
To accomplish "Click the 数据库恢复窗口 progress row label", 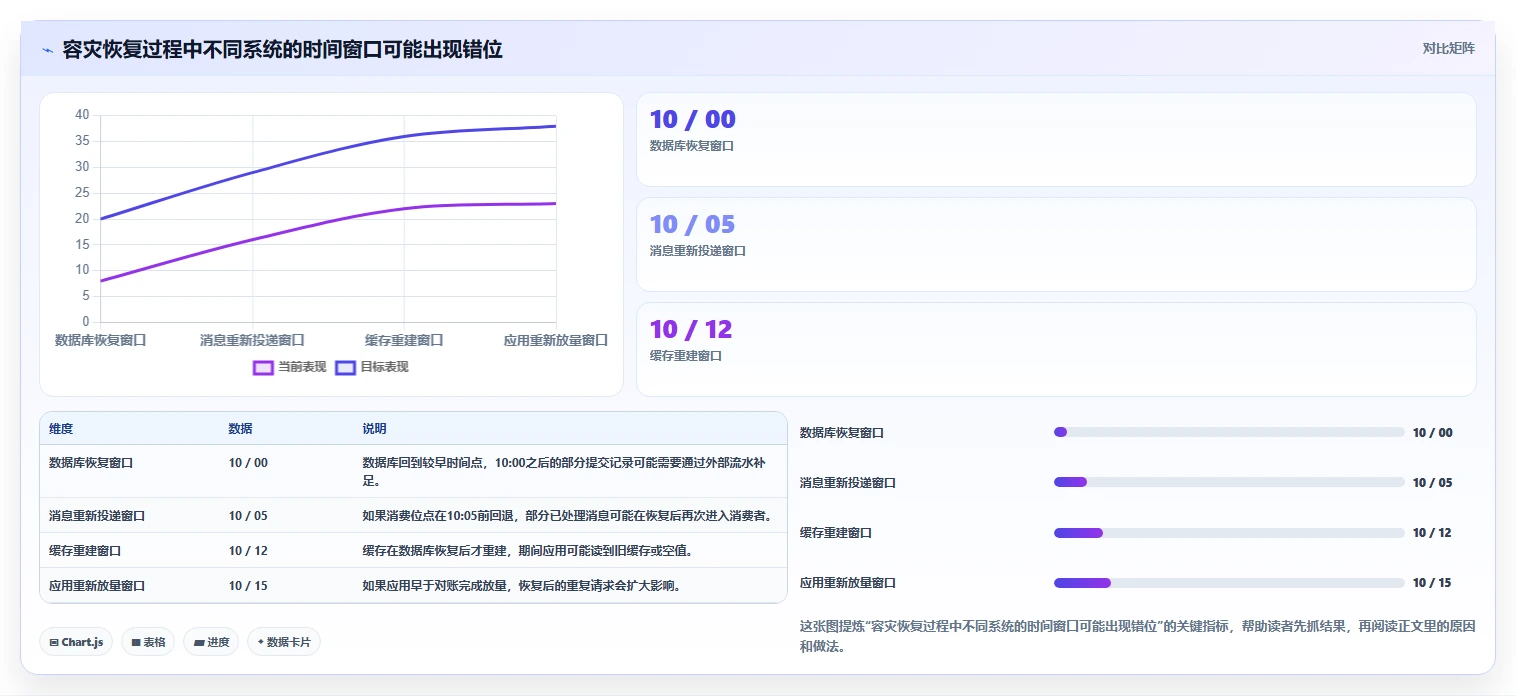I will click(x=842, y=433).
